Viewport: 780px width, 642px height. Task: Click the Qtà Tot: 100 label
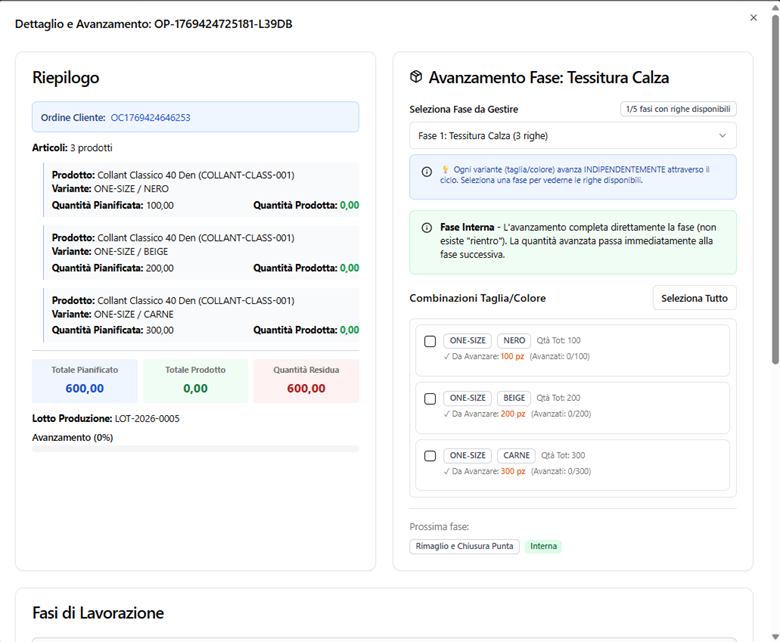point(558,341)
